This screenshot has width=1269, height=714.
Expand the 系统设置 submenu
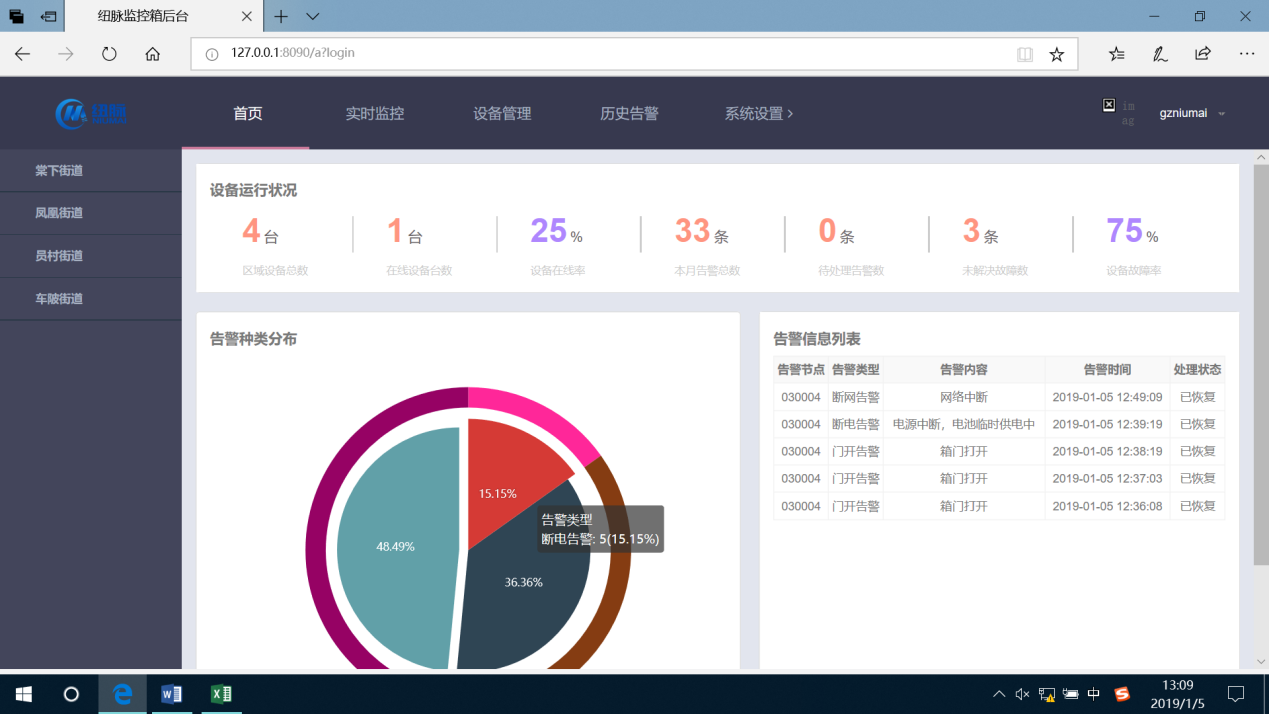[x=757, y=114]
